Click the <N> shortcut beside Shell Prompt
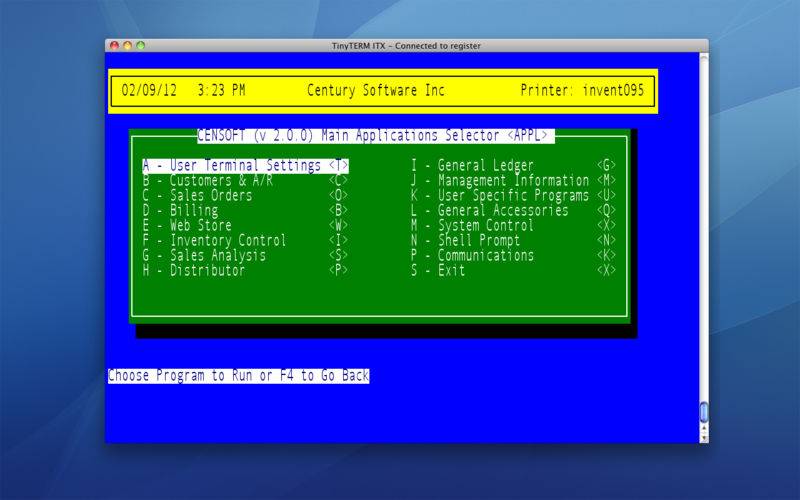This screenshot has height=500, width=800. [x=607, y=240]
